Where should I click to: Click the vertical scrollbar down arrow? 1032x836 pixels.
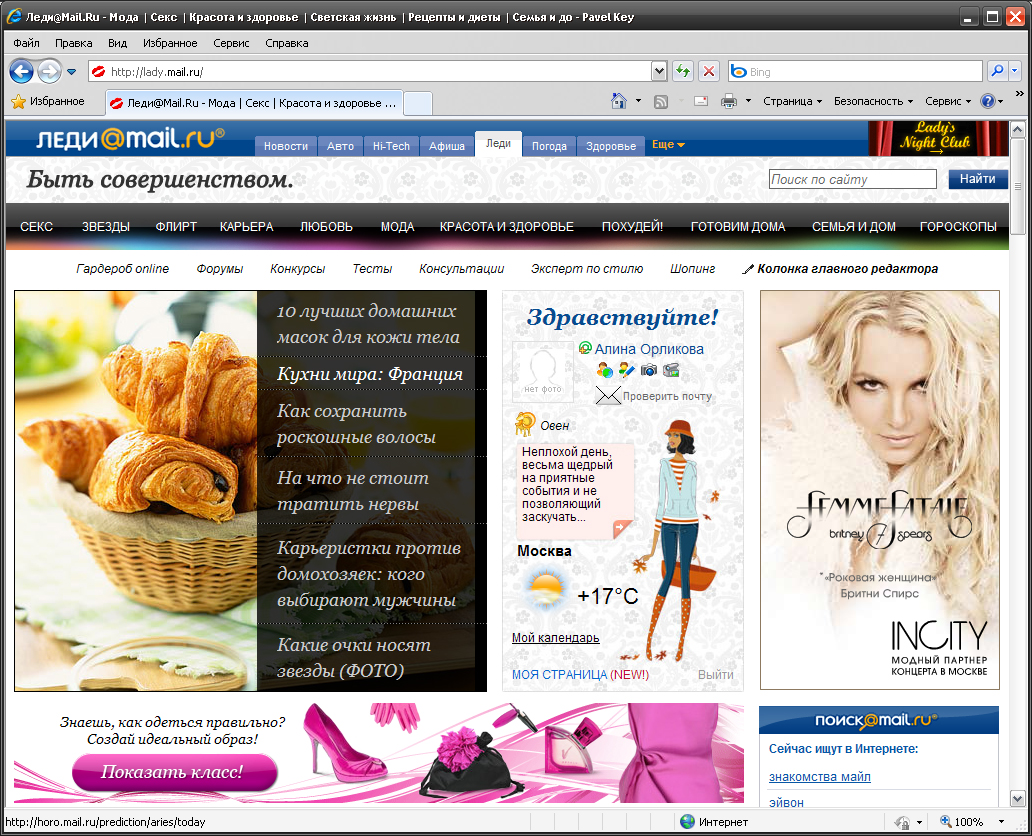point(1018,799)
